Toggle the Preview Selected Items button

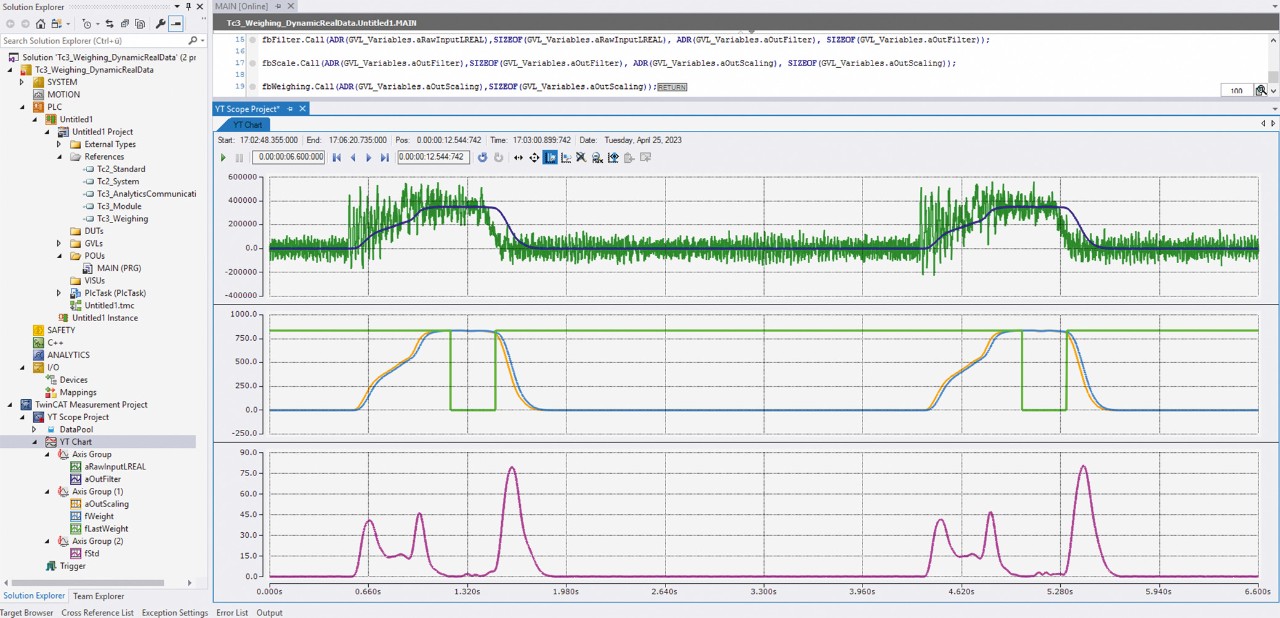[x=176, y=24]
